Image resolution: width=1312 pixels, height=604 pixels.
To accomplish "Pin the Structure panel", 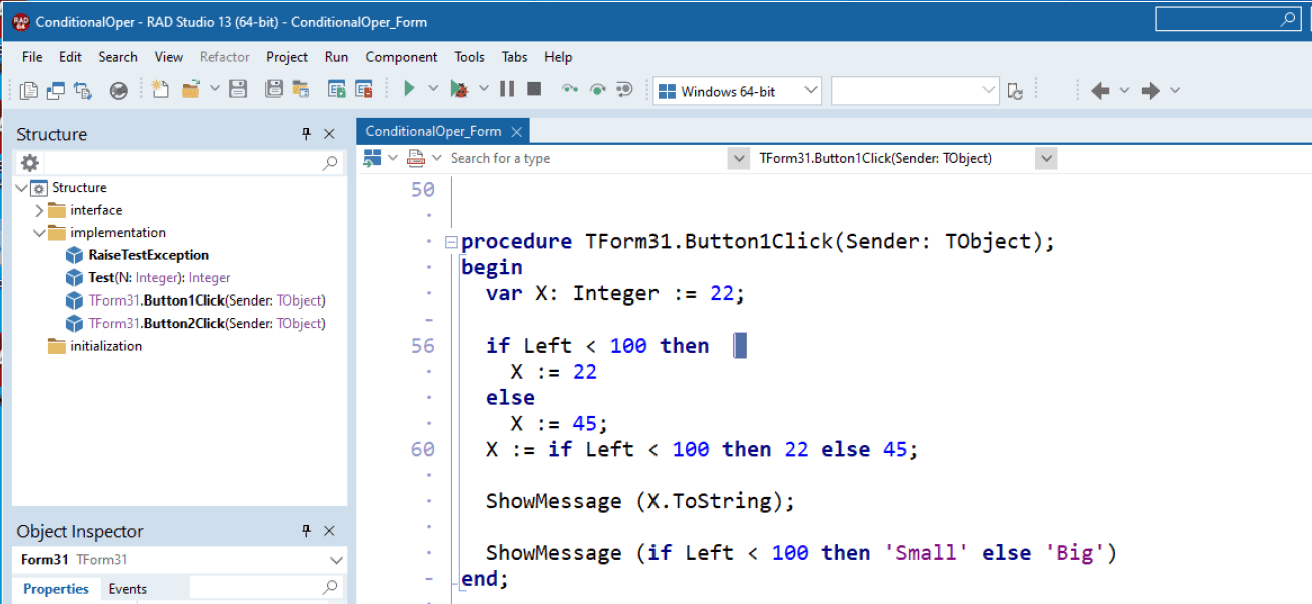I will pyautogui.click(x=307, y=134).
